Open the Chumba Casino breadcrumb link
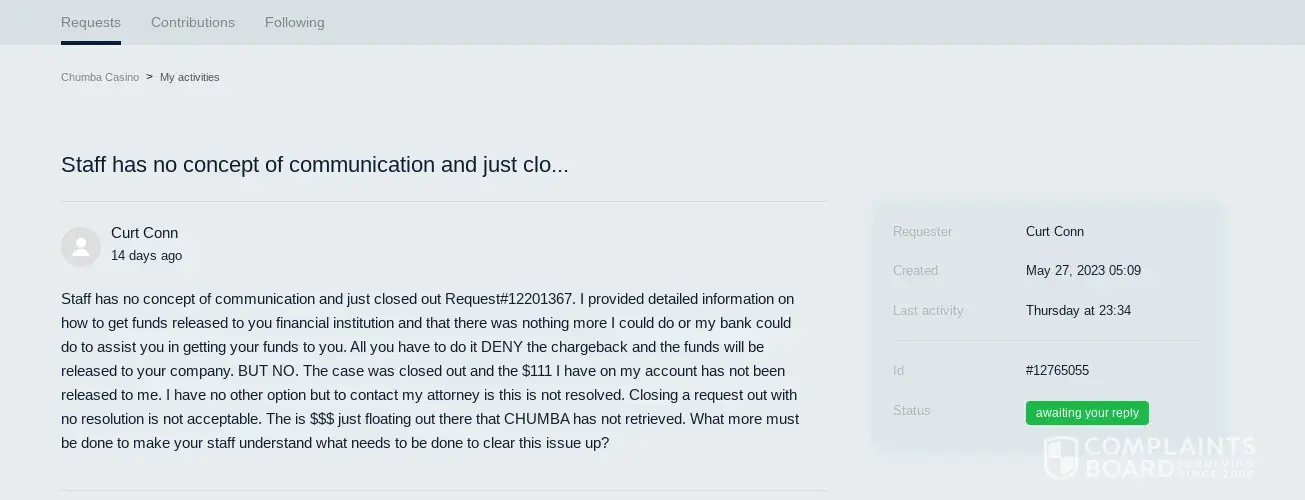This screenshot has height=500, width=1305. click(x=100, y=77)
